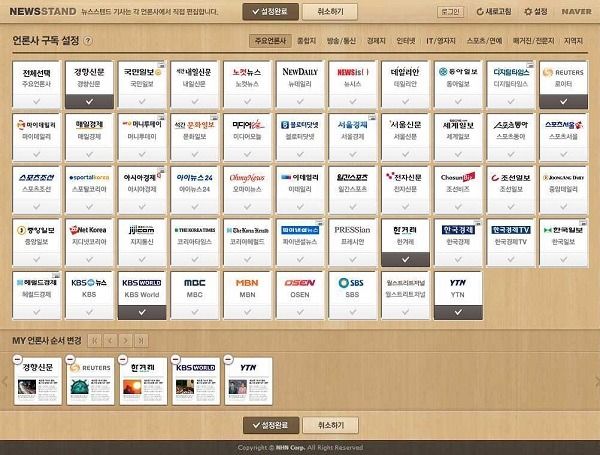Click the bottom 설정완료 button
The width and height of the screenshot is (600, 455).
tap(271, 425)
